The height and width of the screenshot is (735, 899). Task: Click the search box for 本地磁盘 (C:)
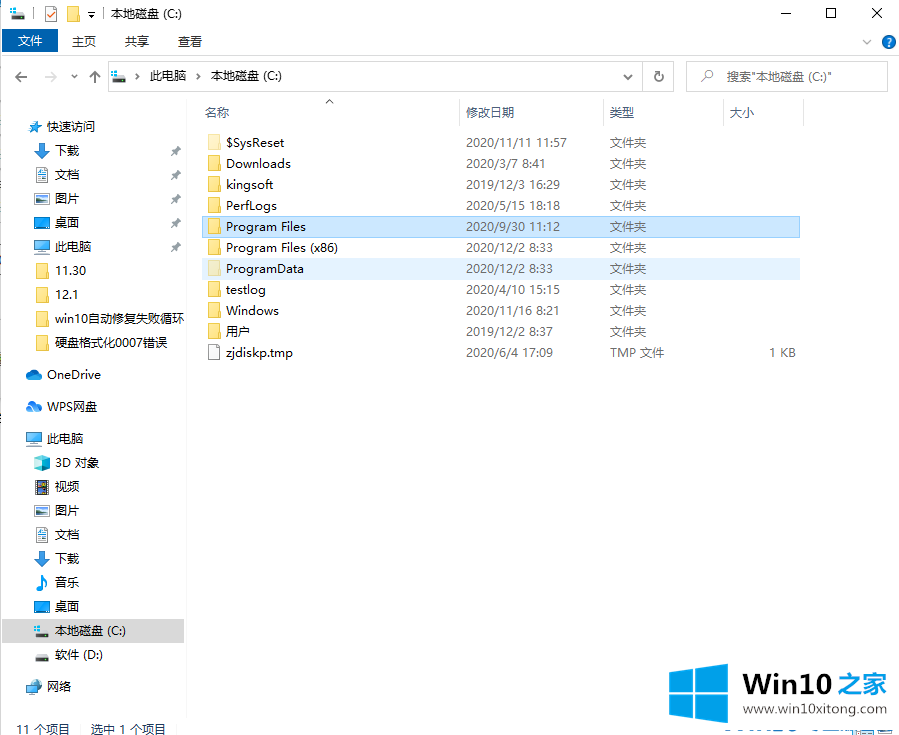(787, 76)
